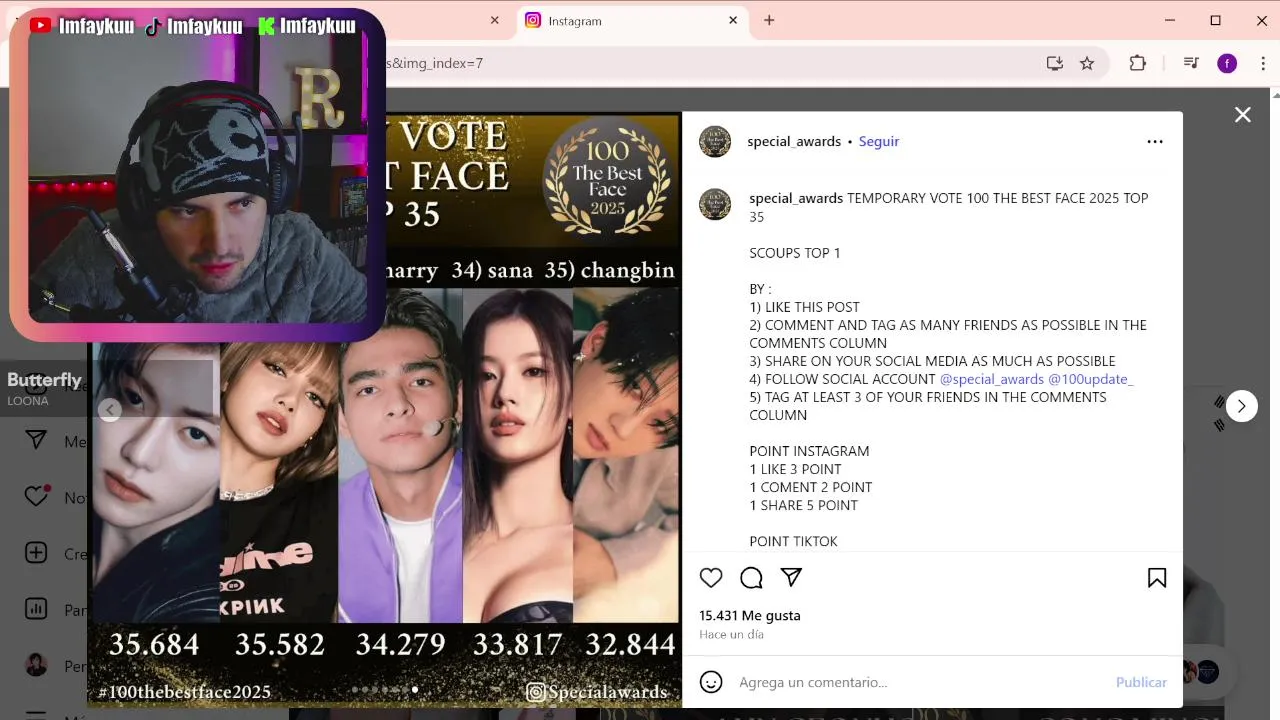Switch to the Instagram tab
The image size is (1280, 720).
coord(632,20)
